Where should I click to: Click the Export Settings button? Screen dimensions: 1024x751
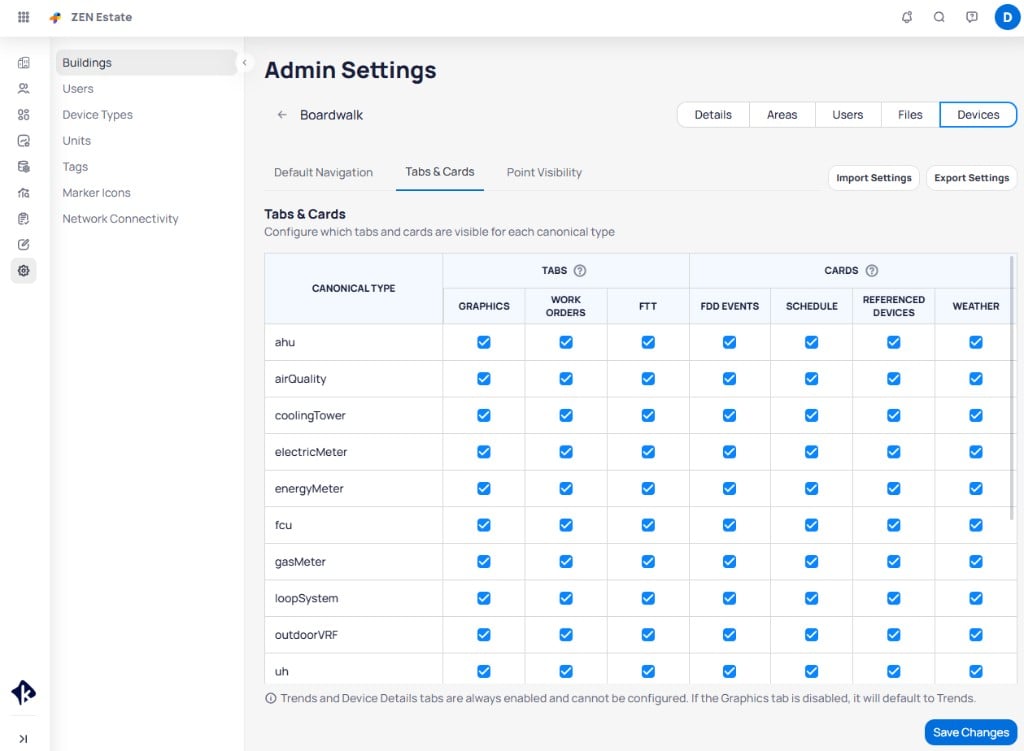pyautogui.click(x=971, y=178)
